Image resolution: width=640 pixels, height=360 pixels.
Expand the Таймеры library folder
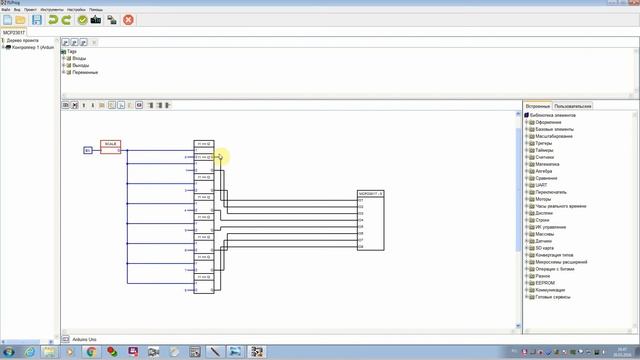click(x=527, y=150)
